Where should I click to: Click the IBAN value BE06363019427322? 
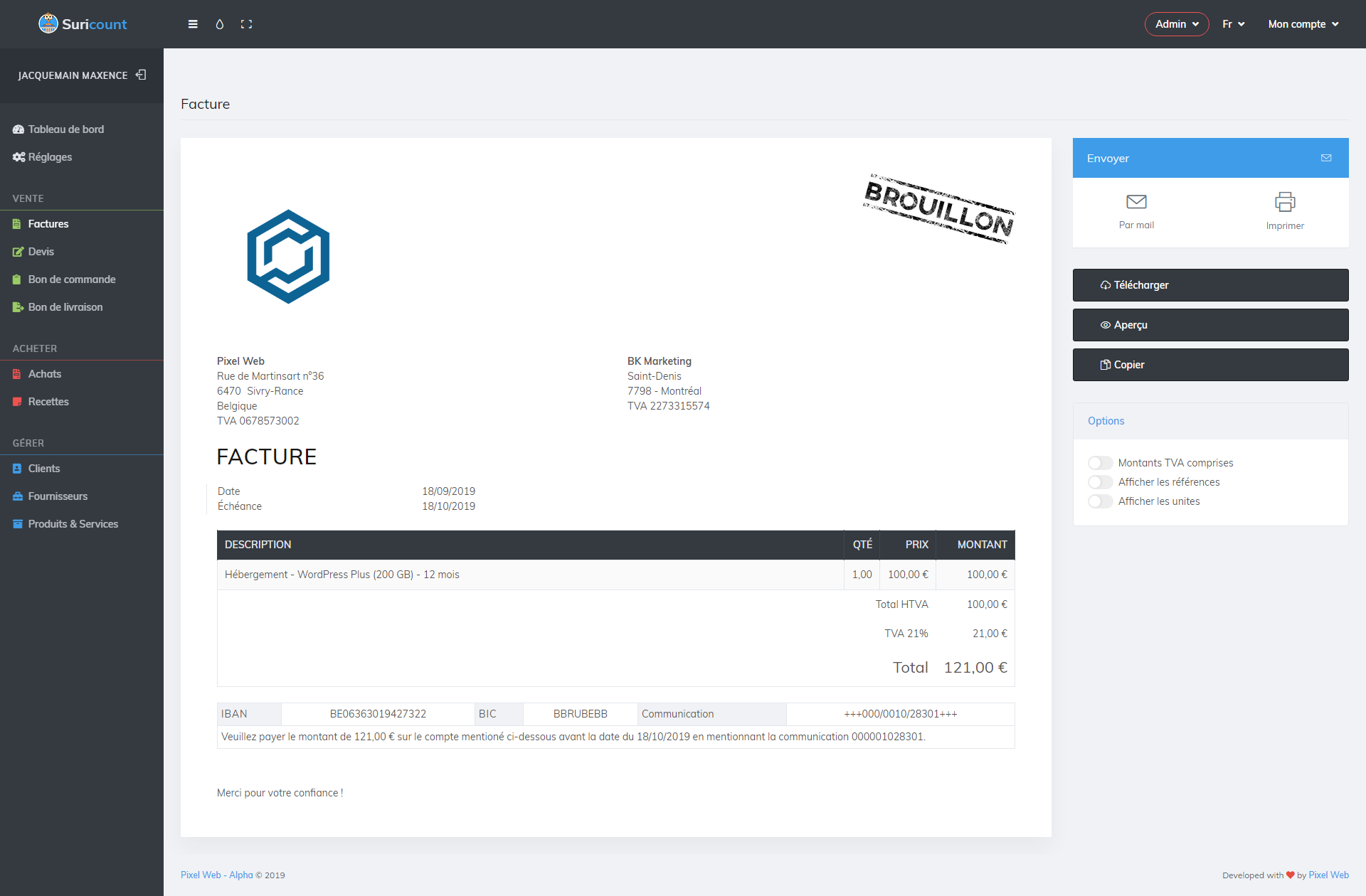click(x=378, y=714)
